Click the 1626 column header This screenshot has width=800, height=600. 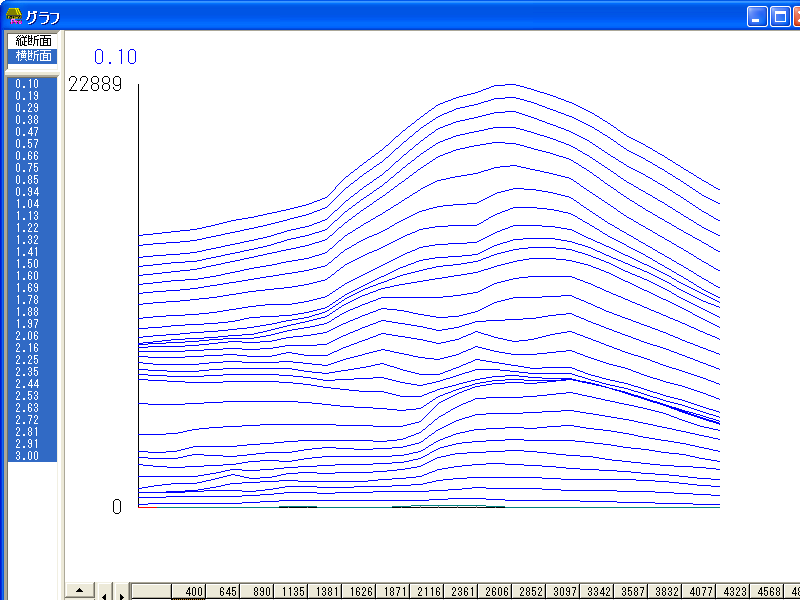[359, 592]
